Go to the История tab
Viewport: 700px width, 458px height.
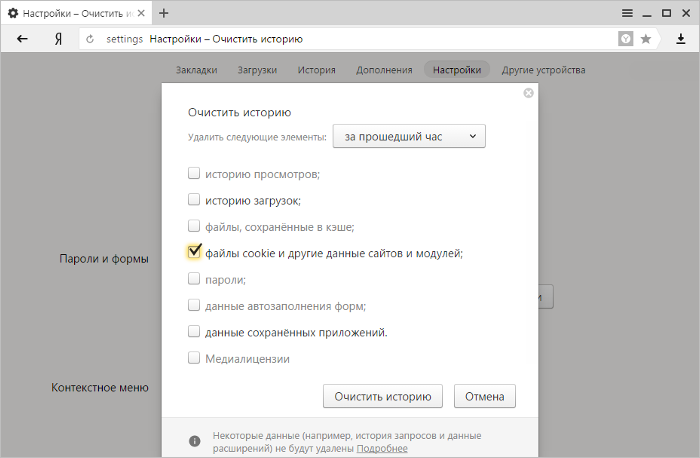(x=317, y=70)
